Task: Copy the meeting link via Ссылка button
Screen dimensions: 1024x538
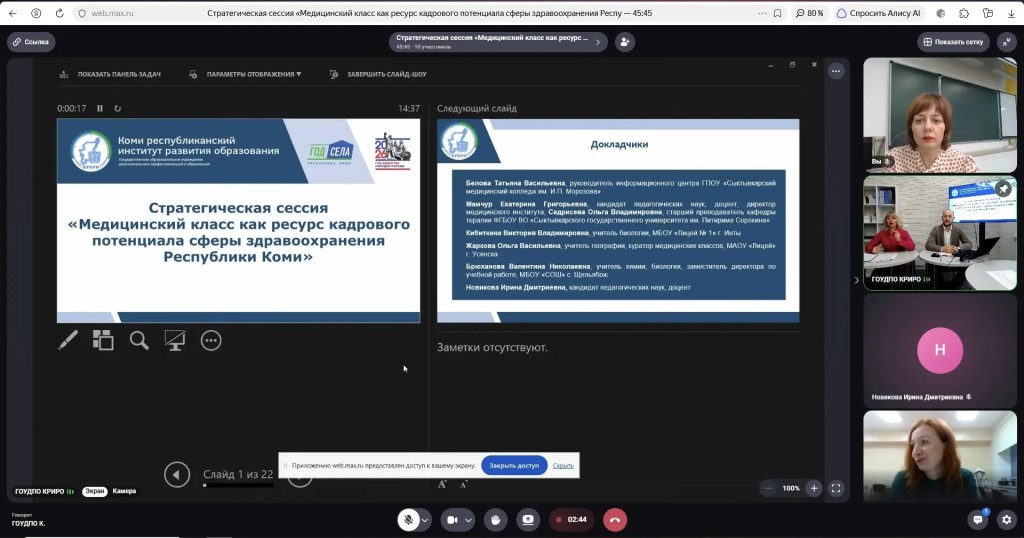Action: [31, 42]
